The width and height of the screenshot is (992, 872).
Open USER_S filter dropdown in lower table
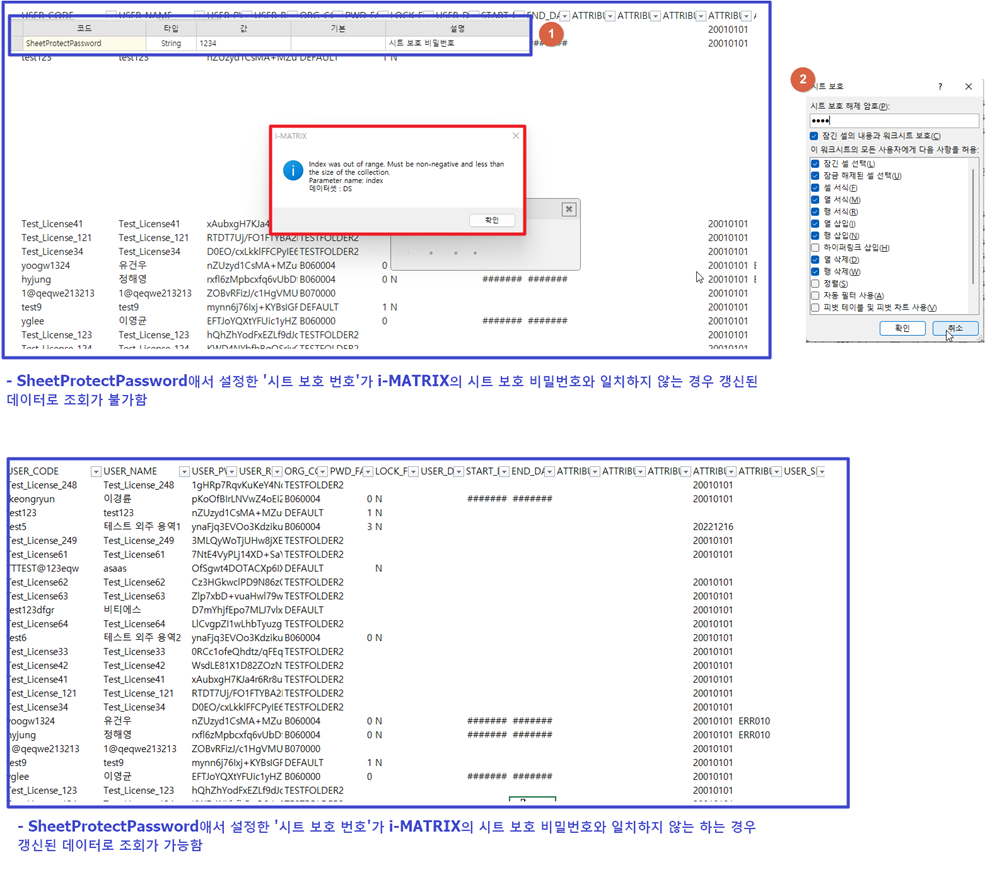(821, 471)
